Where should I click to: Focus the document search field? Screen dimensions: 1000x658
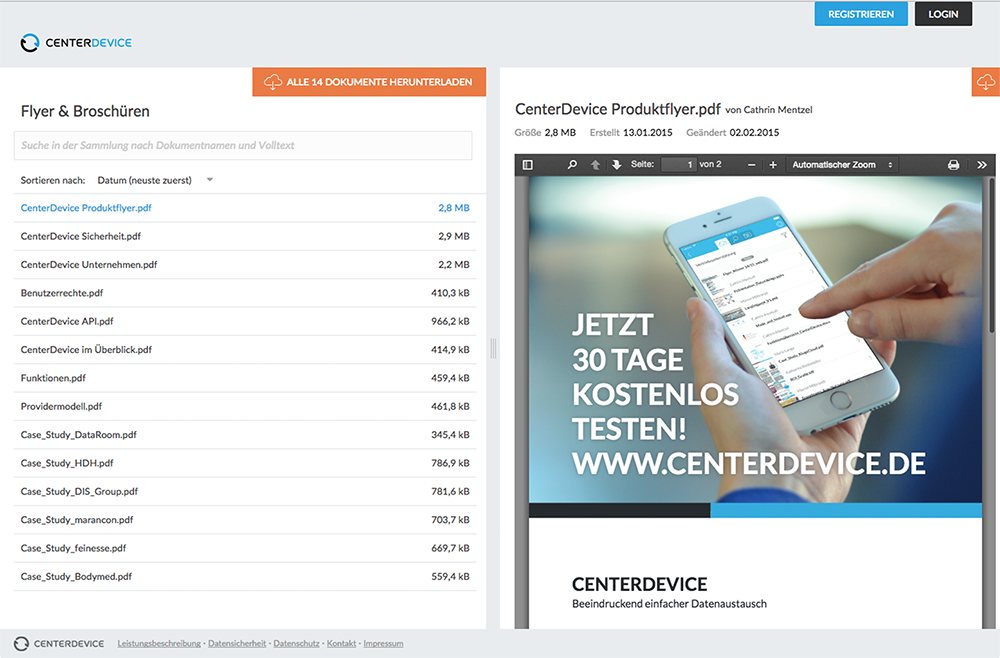(243, 145)
